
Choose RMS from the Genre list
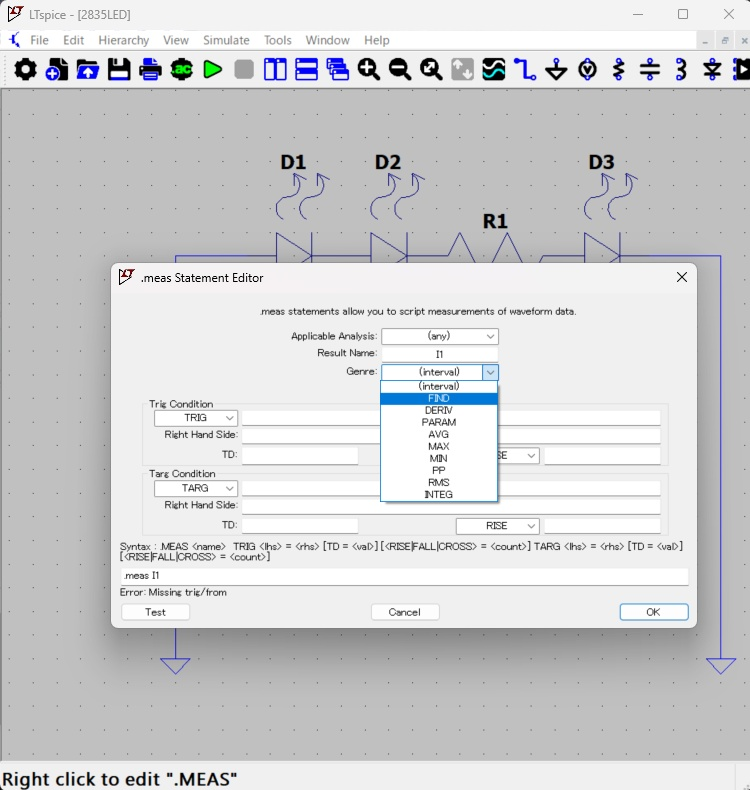pyautogui.click(x=439, y=483)
